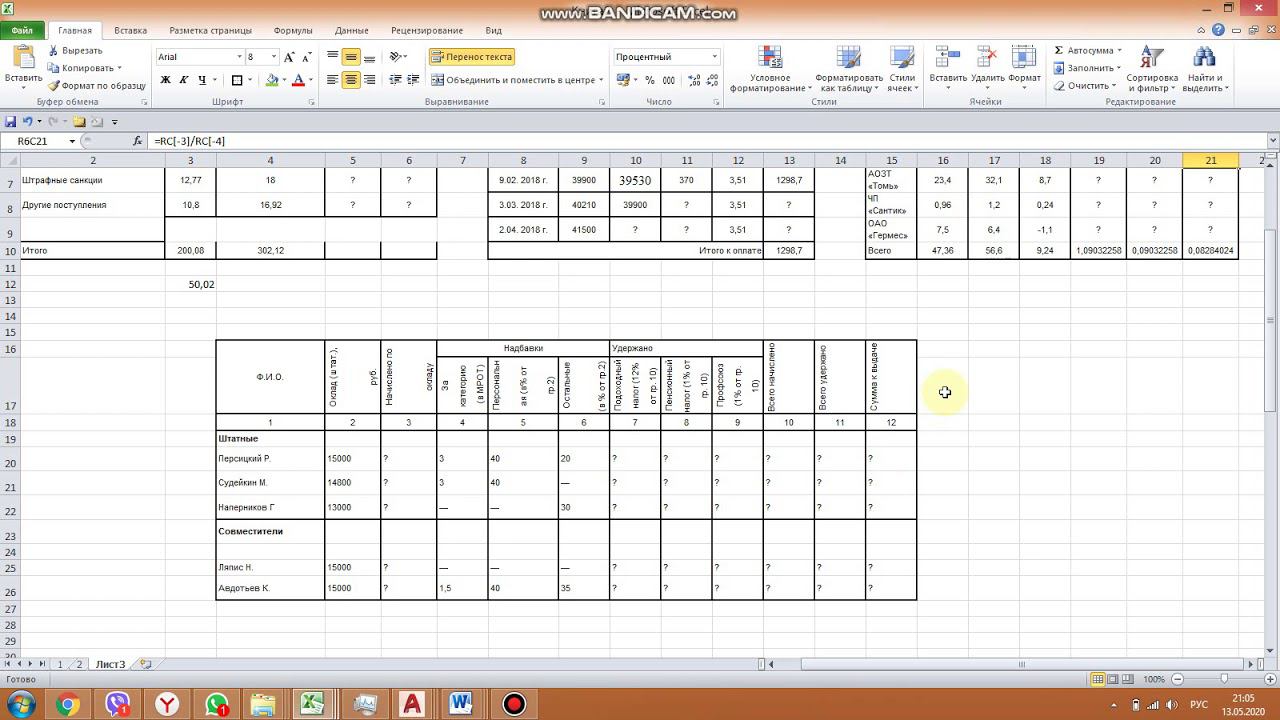1280x720 pixels.
Task: Click Объединить и поместить в центре
Action: [x=513, y=80]
